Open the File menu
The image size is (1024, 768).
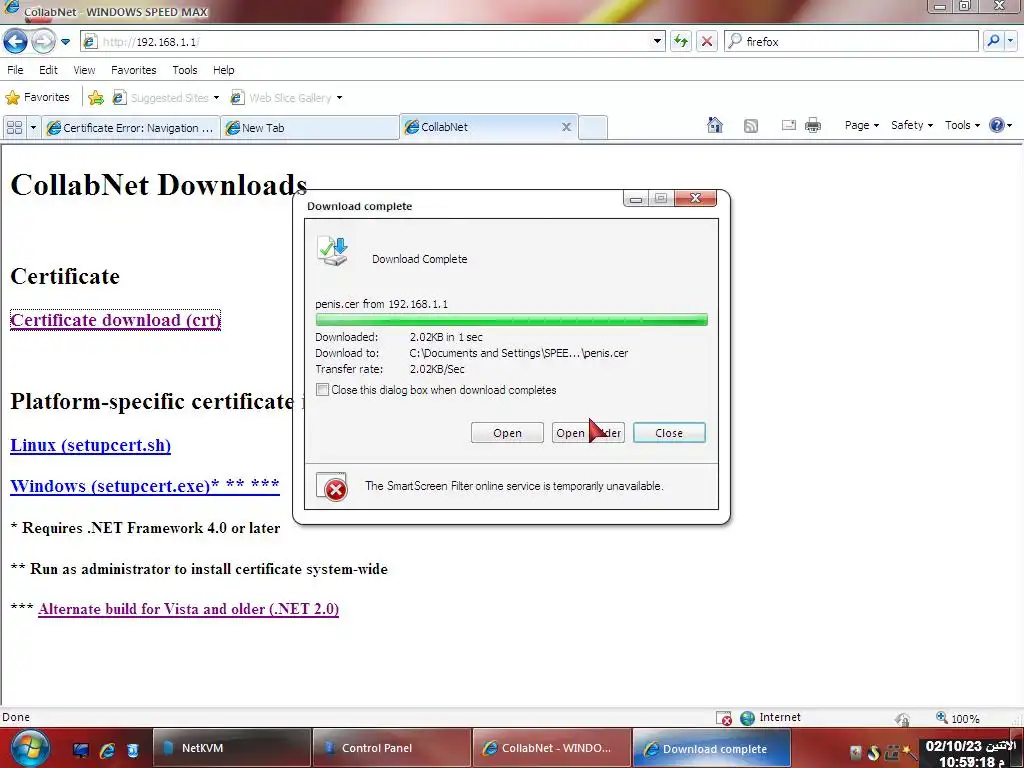click(15, 70)
